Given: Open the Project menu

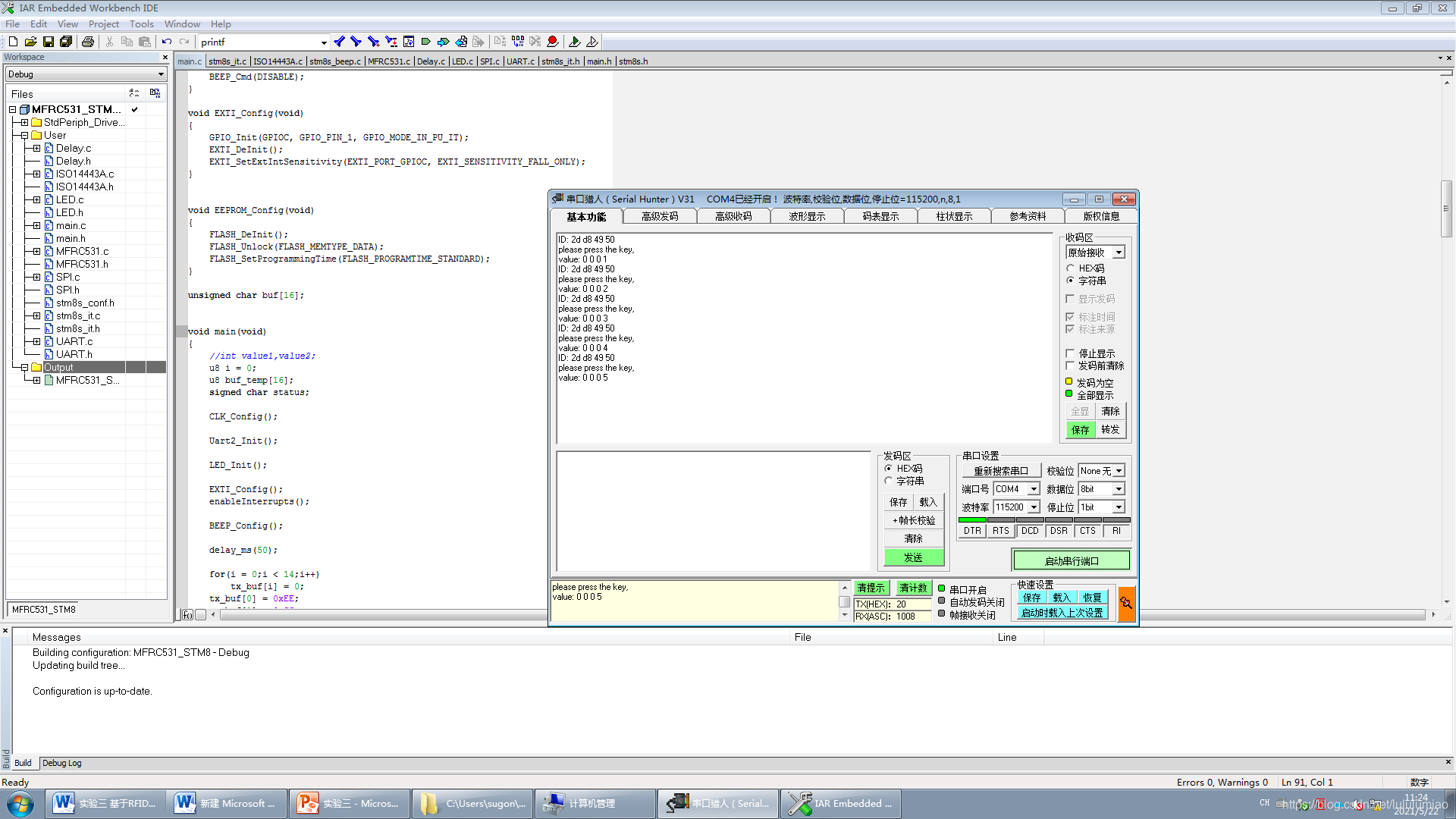Looking at the screenshot, I should pos(103,24).
